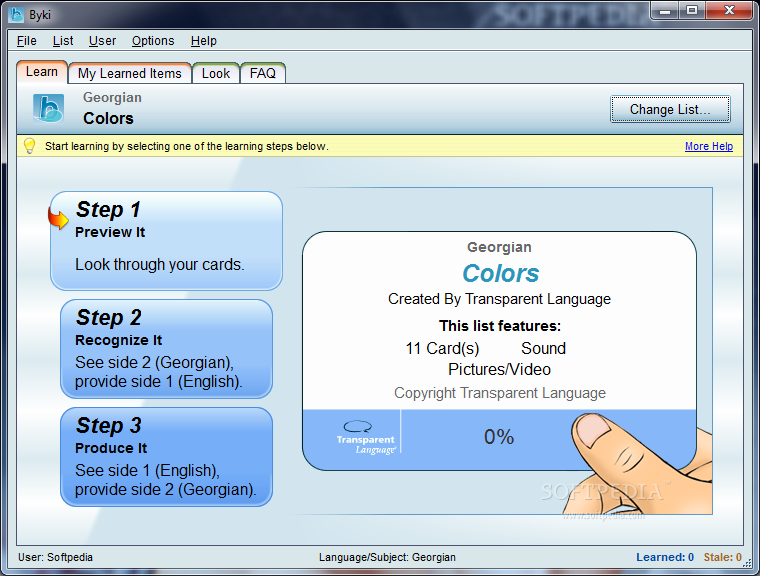This screenshot has width=760, height=576.
Task: Switch to the Look tab
Action: click(x=216, y=73)
